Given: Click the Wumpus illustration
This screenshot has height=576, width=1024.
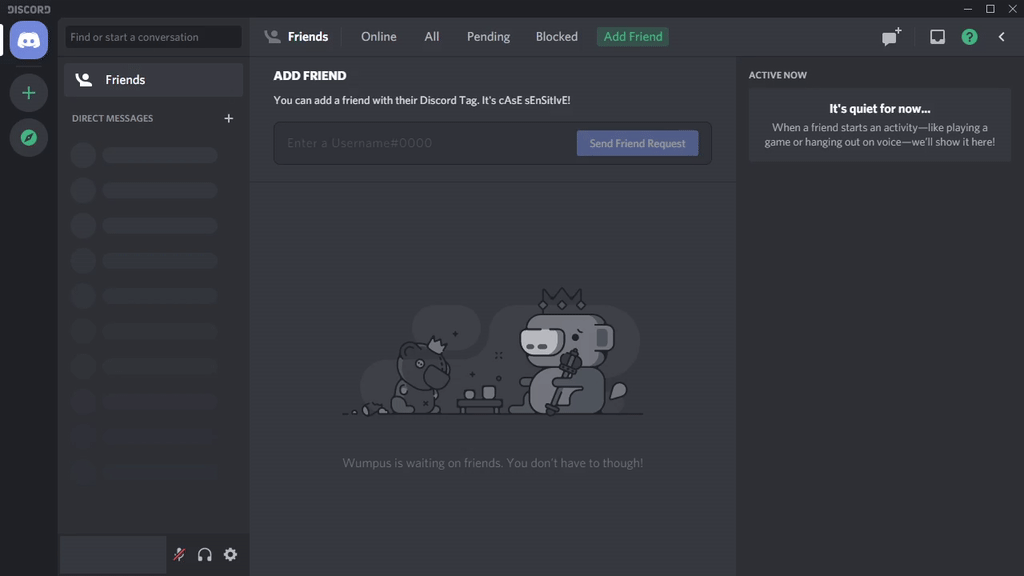Looking at the screenshot, I should [492, 351].
